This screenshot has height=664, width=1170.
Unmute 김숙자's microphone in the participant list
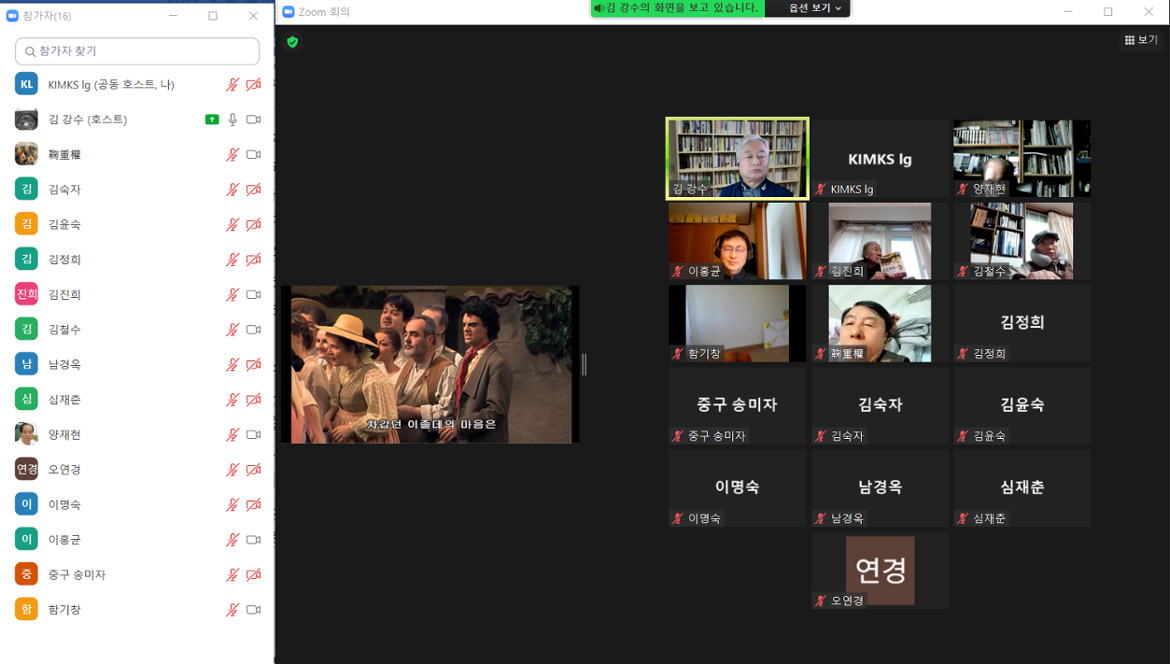click(x=232, y=189)
